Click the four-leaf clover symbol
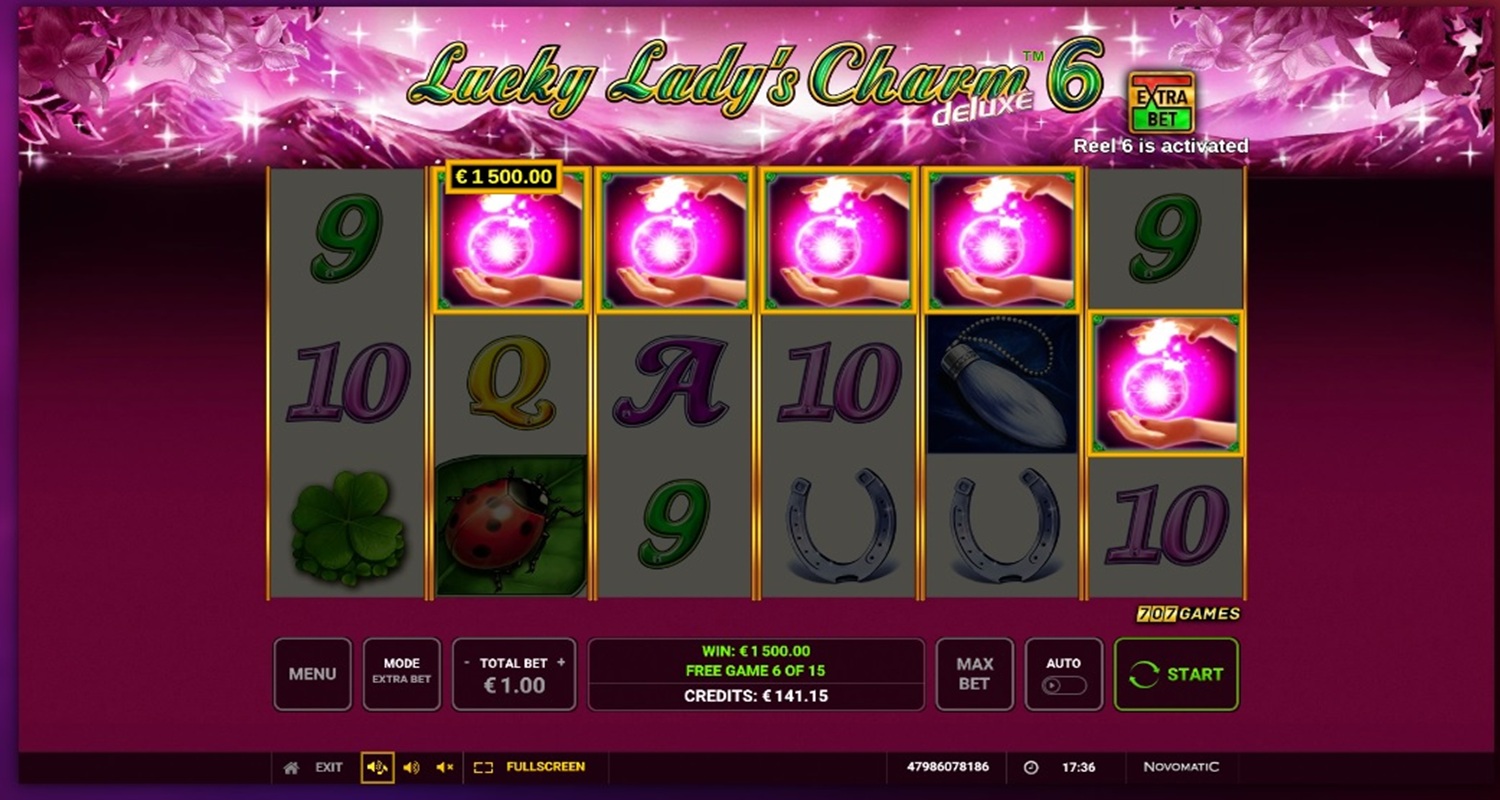The image size is (1500, 800). tap(348, 525)
